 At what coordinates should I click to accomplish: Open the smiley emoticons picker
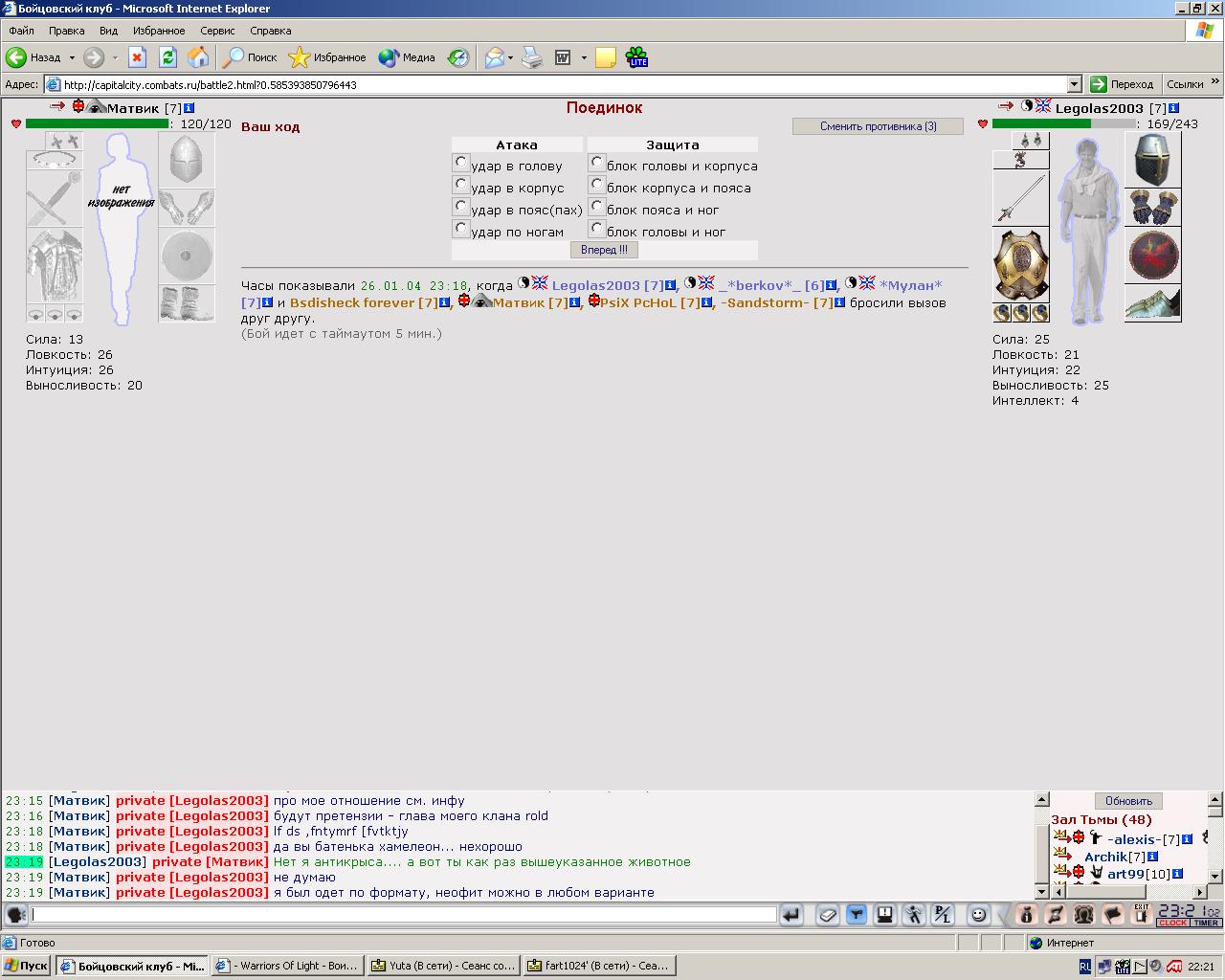978,915
